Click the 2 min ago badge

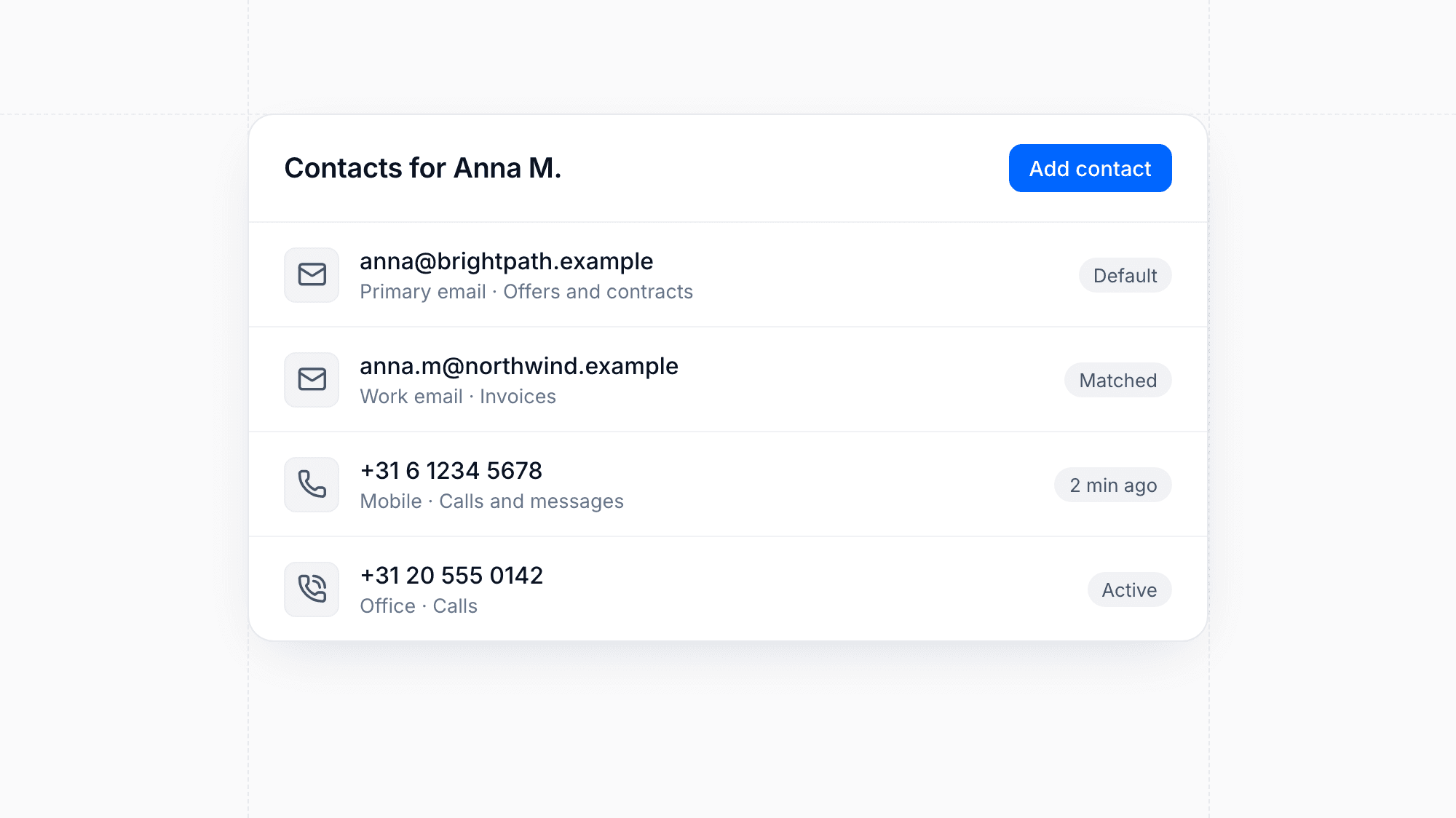pyautogui.click(x=1112, y=485)
